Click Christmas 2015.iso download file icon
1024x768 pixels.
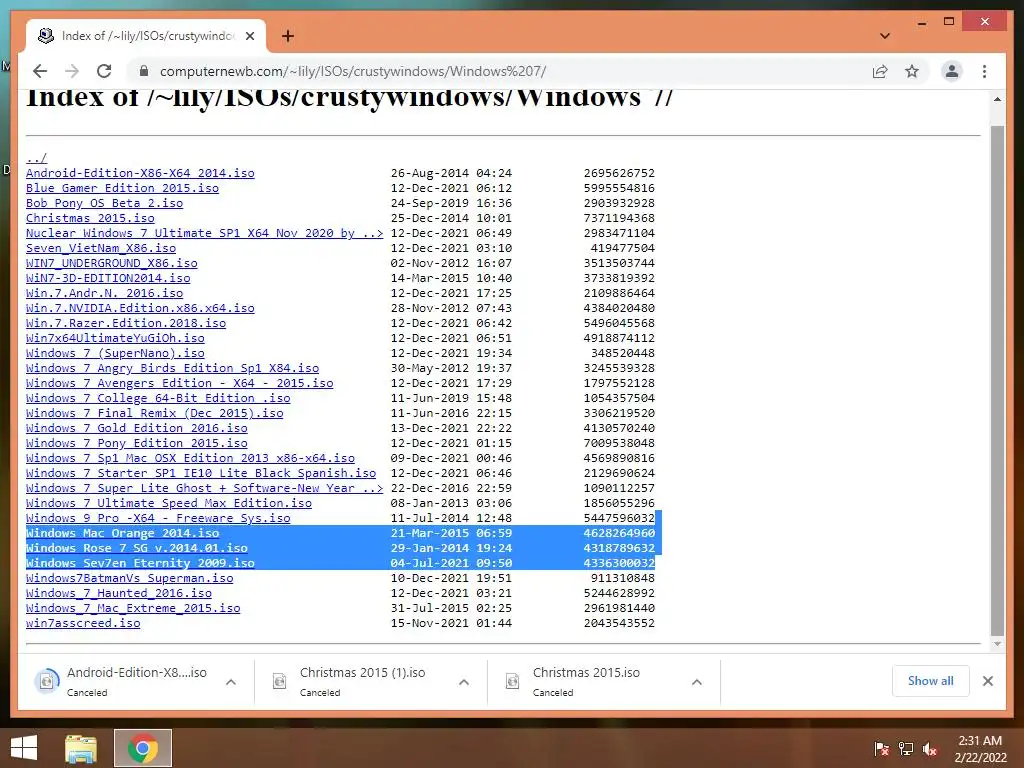click(513, 681)
